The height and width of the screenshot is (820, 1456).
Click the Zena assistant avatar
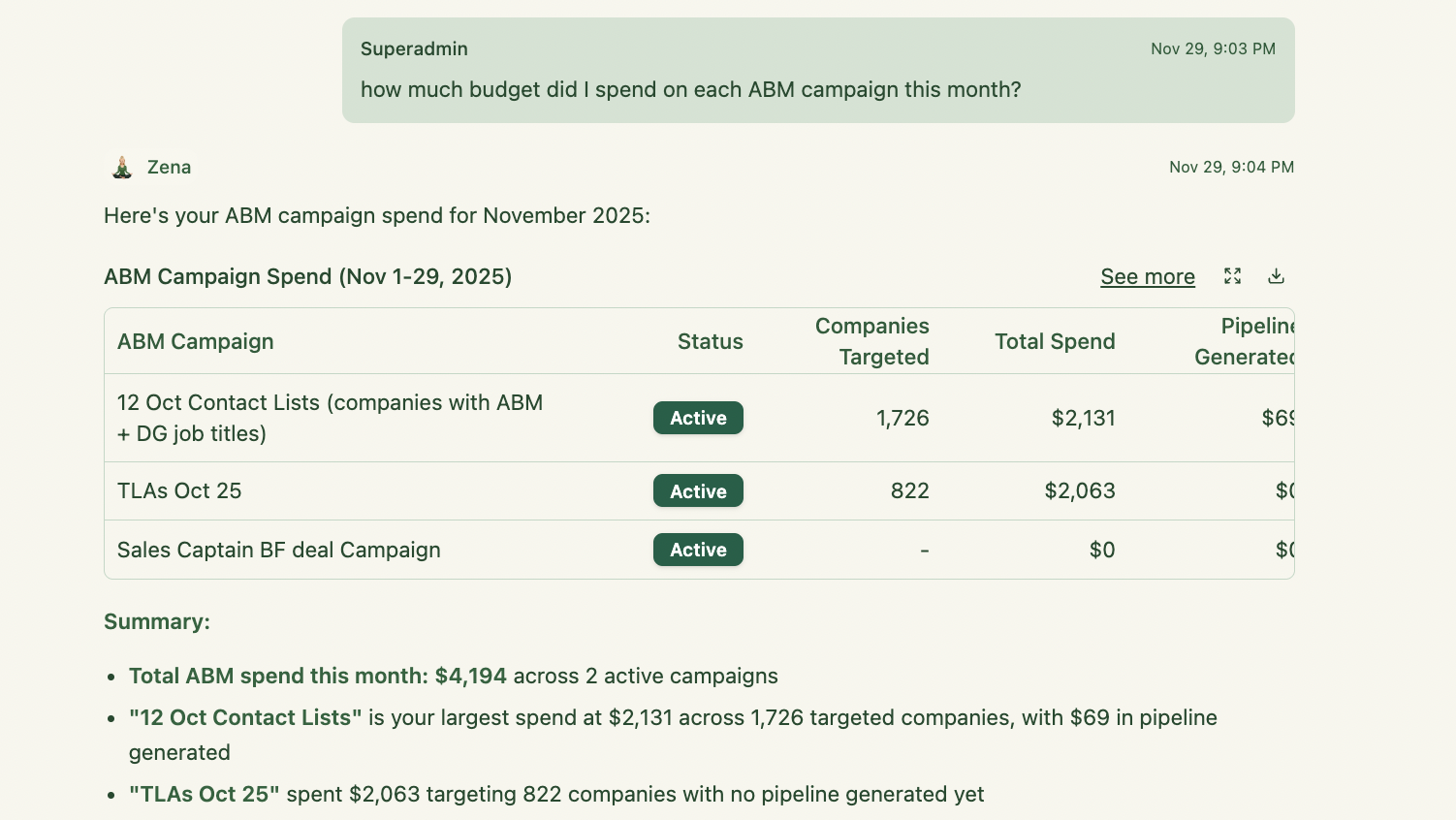point(119,166)
